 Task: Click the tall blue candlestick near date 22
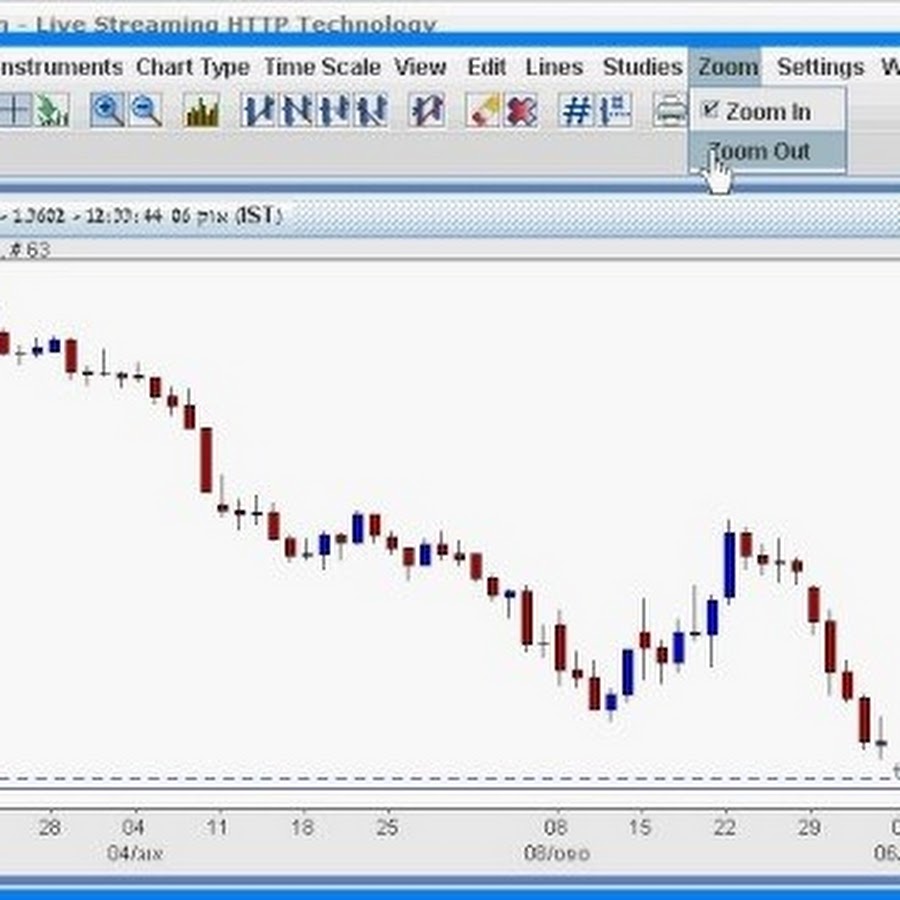[x=729, y=565]
